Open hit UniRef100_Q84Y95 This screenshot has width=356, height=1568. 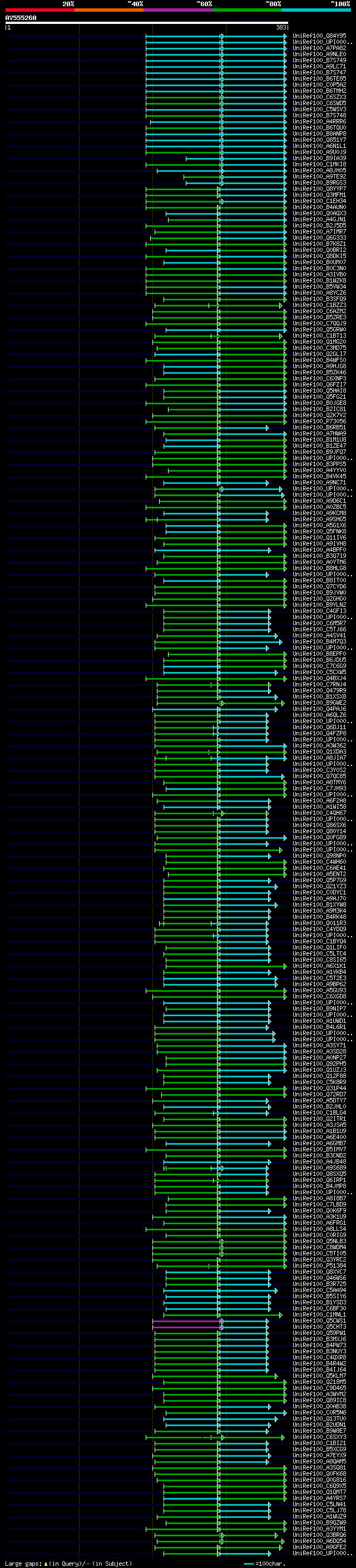(x=319, y=36)
